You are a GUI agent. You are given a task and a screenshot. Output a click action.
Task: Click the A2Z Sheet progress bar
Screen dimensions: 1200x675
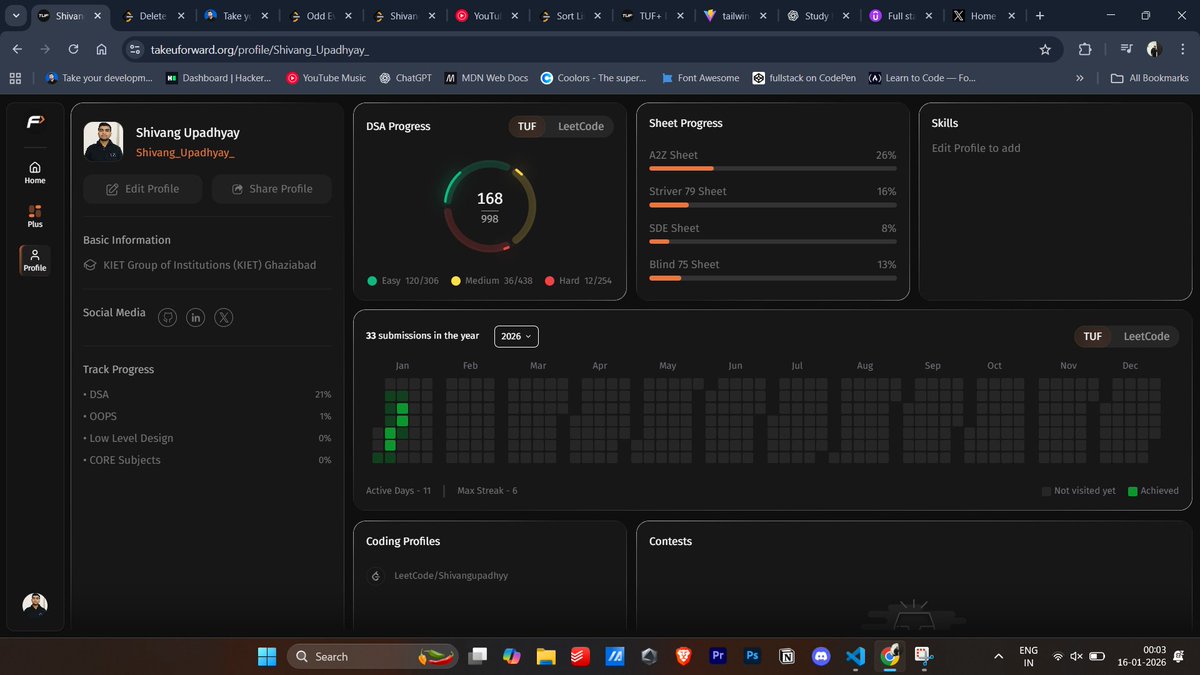coord(773,169)
